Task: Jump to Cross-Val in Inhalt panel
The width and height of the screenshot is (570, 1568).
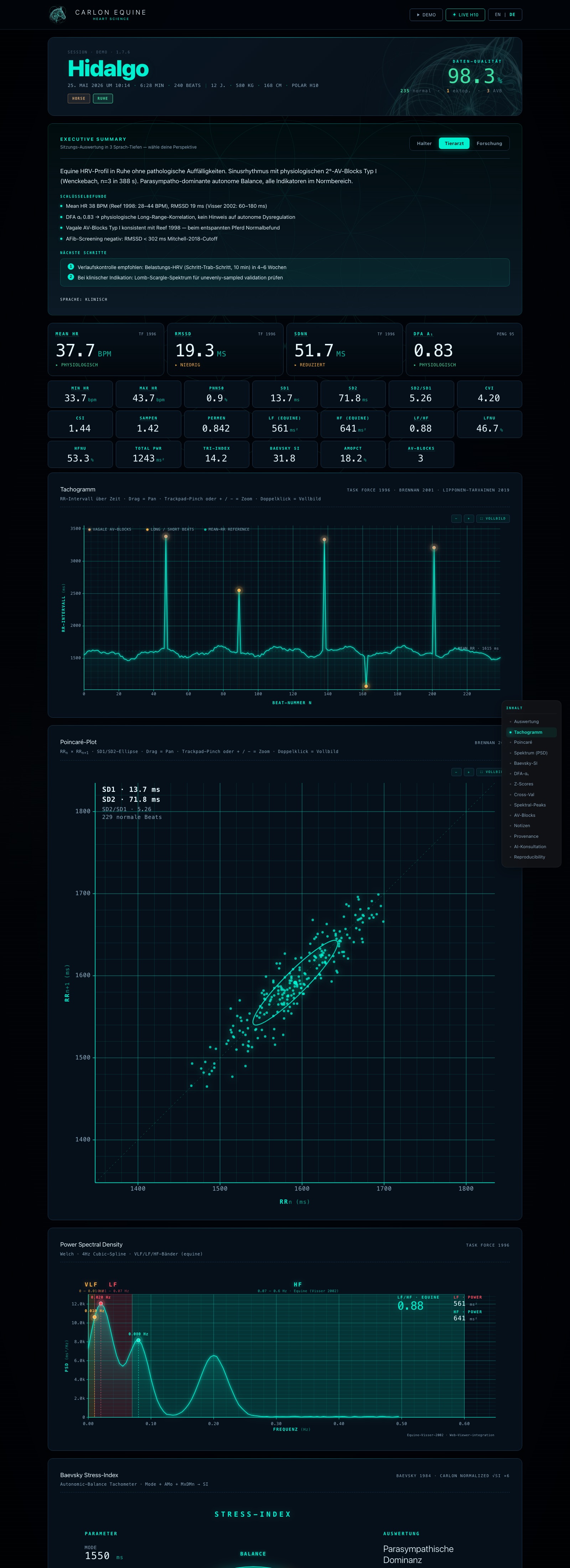Action: 532,794
